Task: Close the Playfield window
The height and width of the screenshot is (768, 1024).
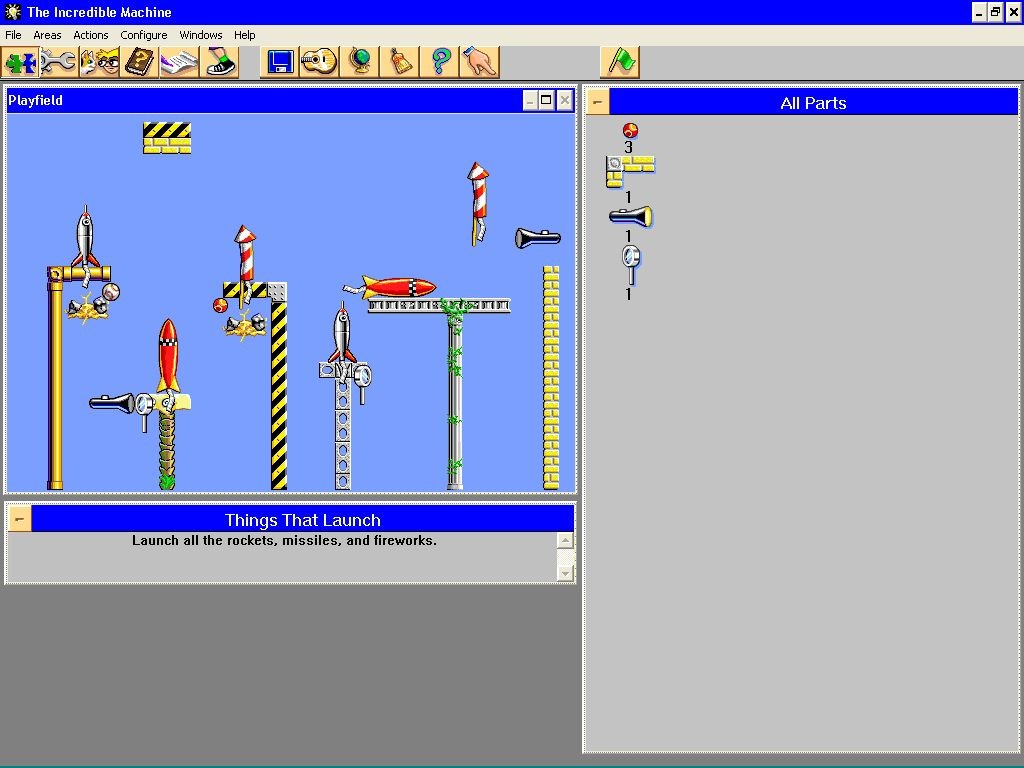Action: [x=565, y=100]
